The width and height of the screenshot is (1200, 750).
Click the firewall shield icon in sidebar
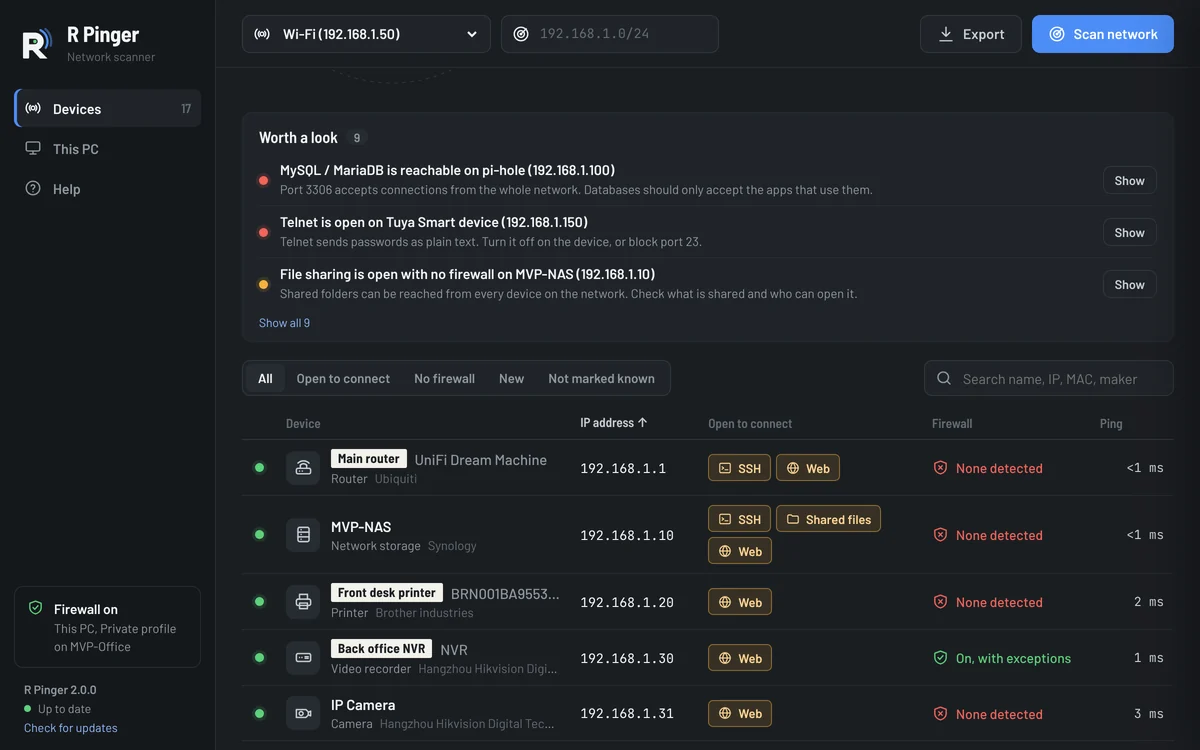(36, 608)
